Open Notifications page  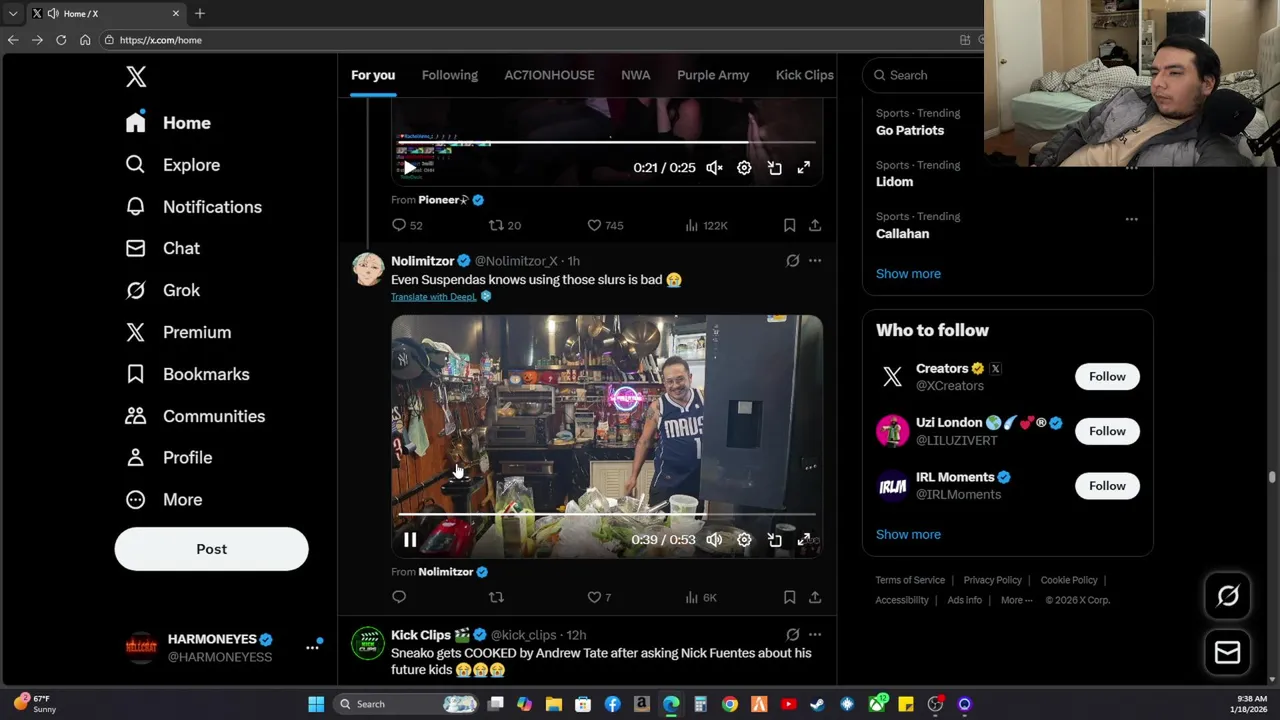(193, 207)
